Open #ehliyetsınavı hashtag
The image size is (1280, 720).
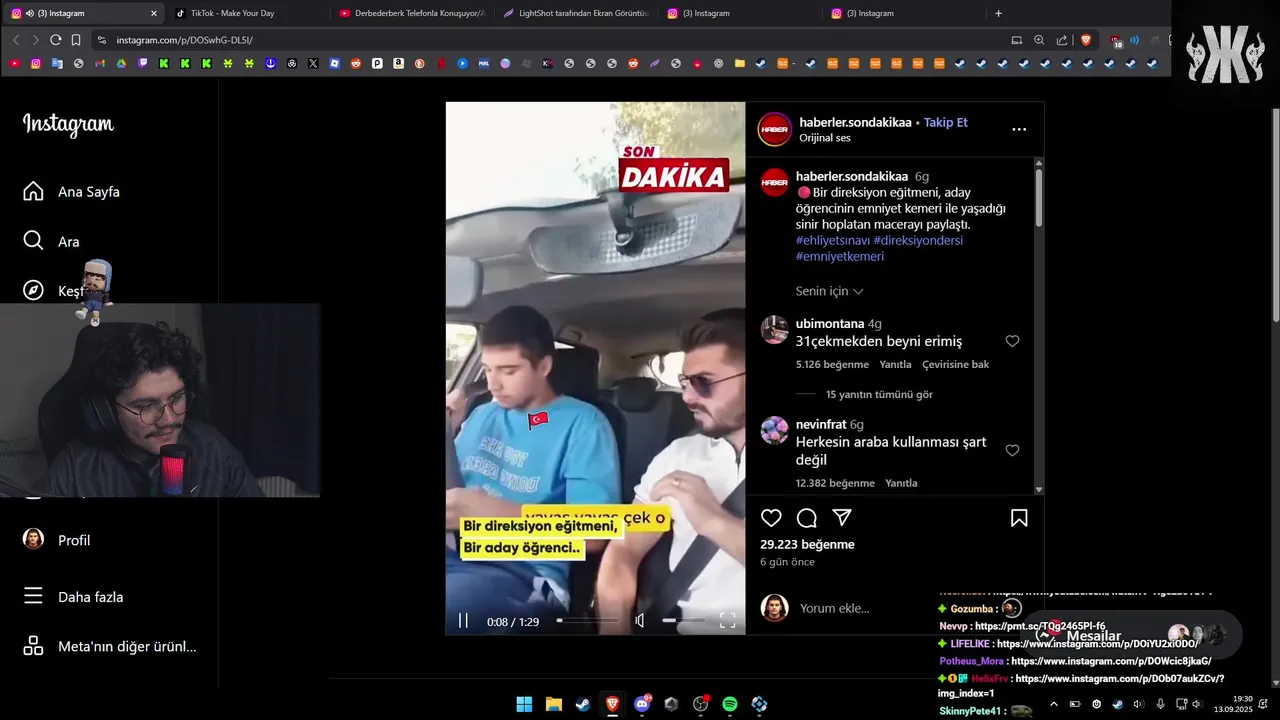point(832,240)
